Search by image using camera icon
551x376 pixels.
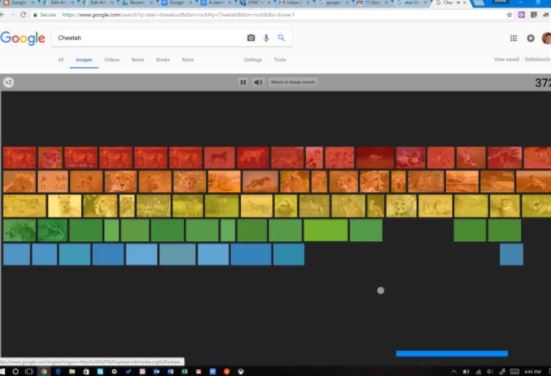click(251, 38)
